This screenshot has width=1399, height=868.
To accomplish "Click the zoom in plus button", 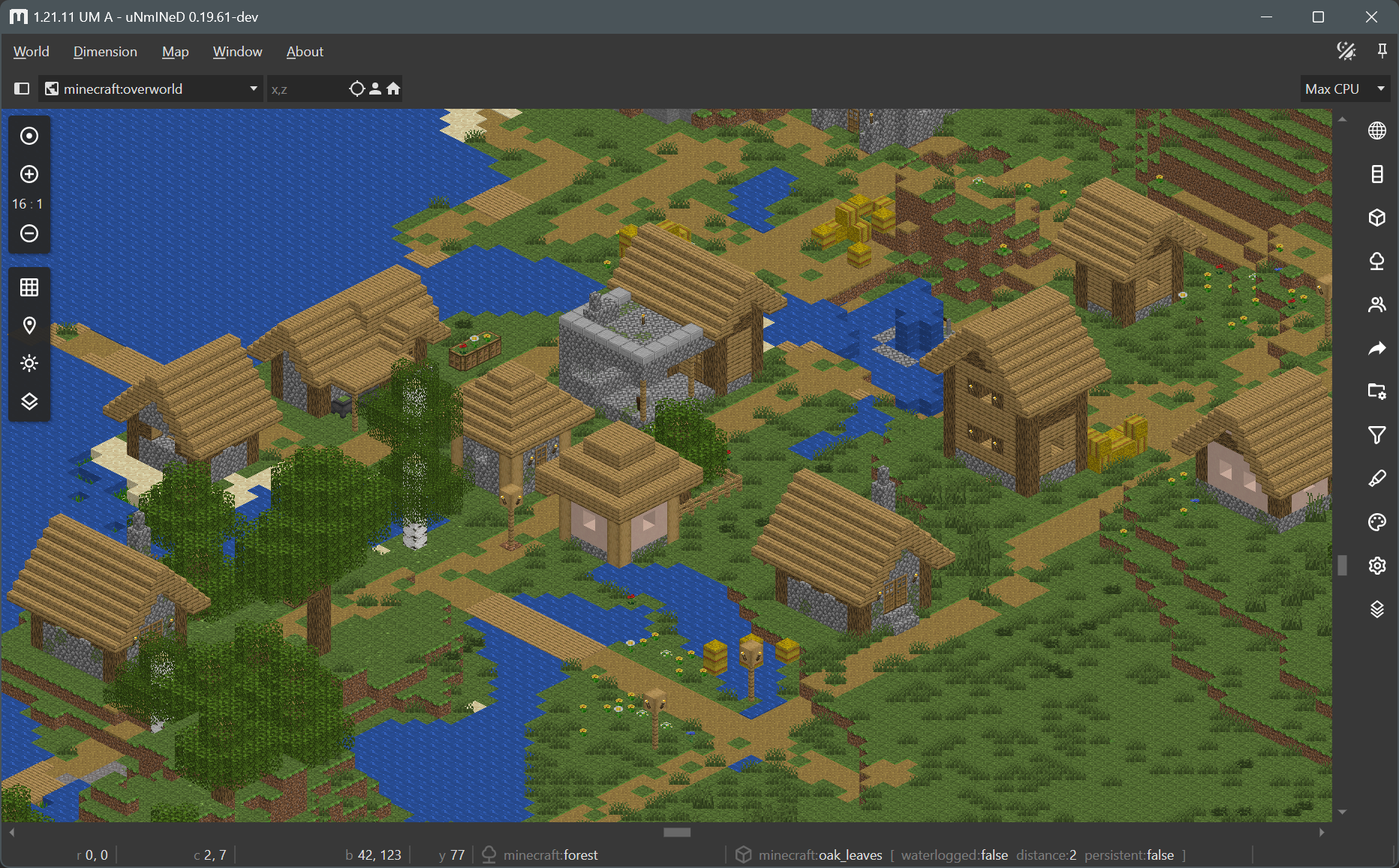I will 29,174.
